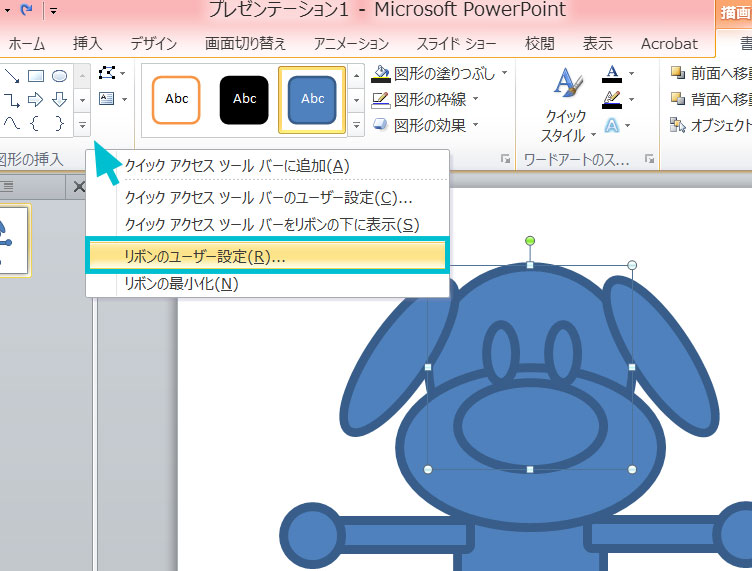Close the slide thumbnail pane
This screenshot has height=571, width=752.
click(79, 186)
